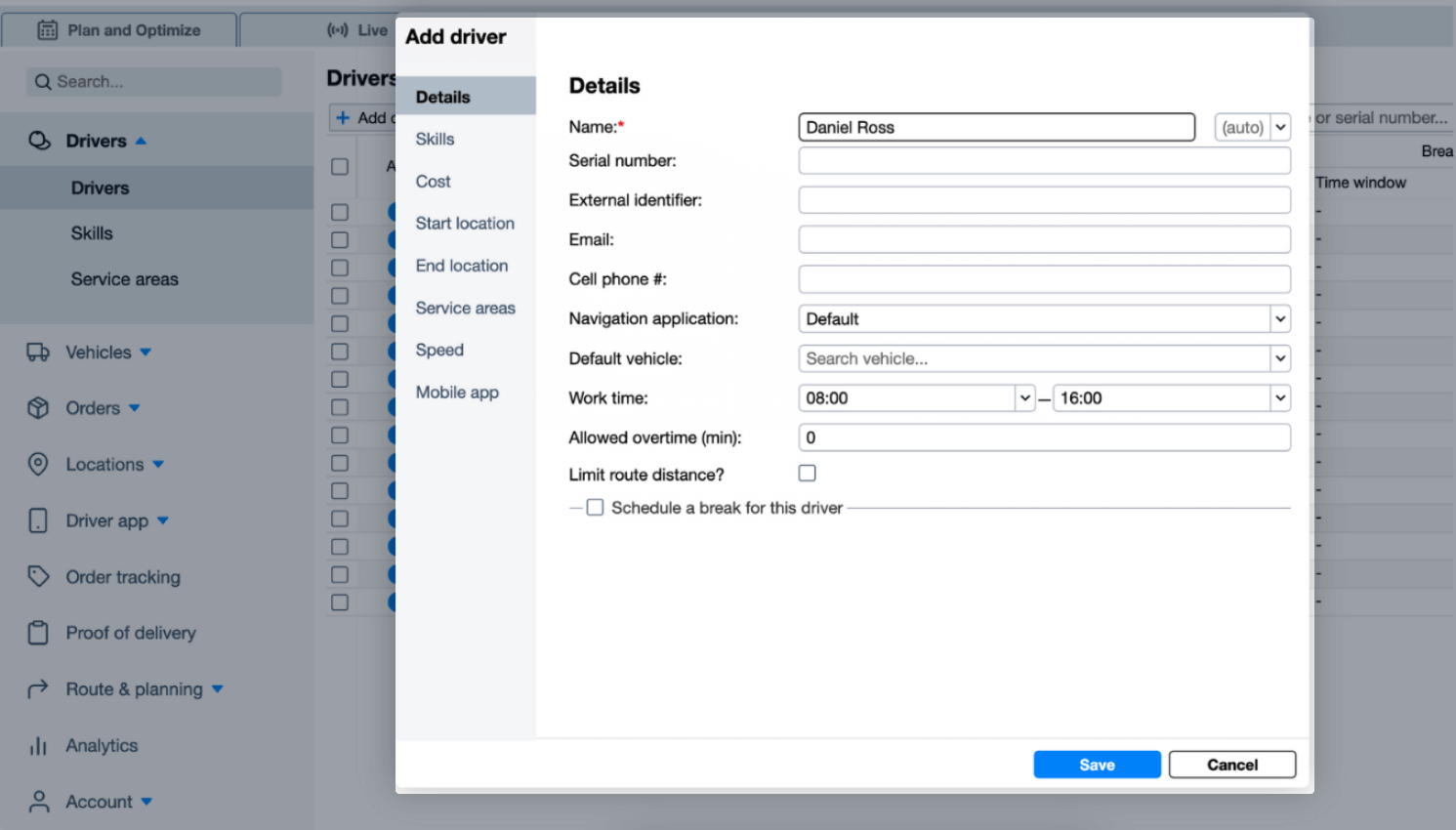
Task: Click the Order tracking tag icon
Action: coord(37,577)
